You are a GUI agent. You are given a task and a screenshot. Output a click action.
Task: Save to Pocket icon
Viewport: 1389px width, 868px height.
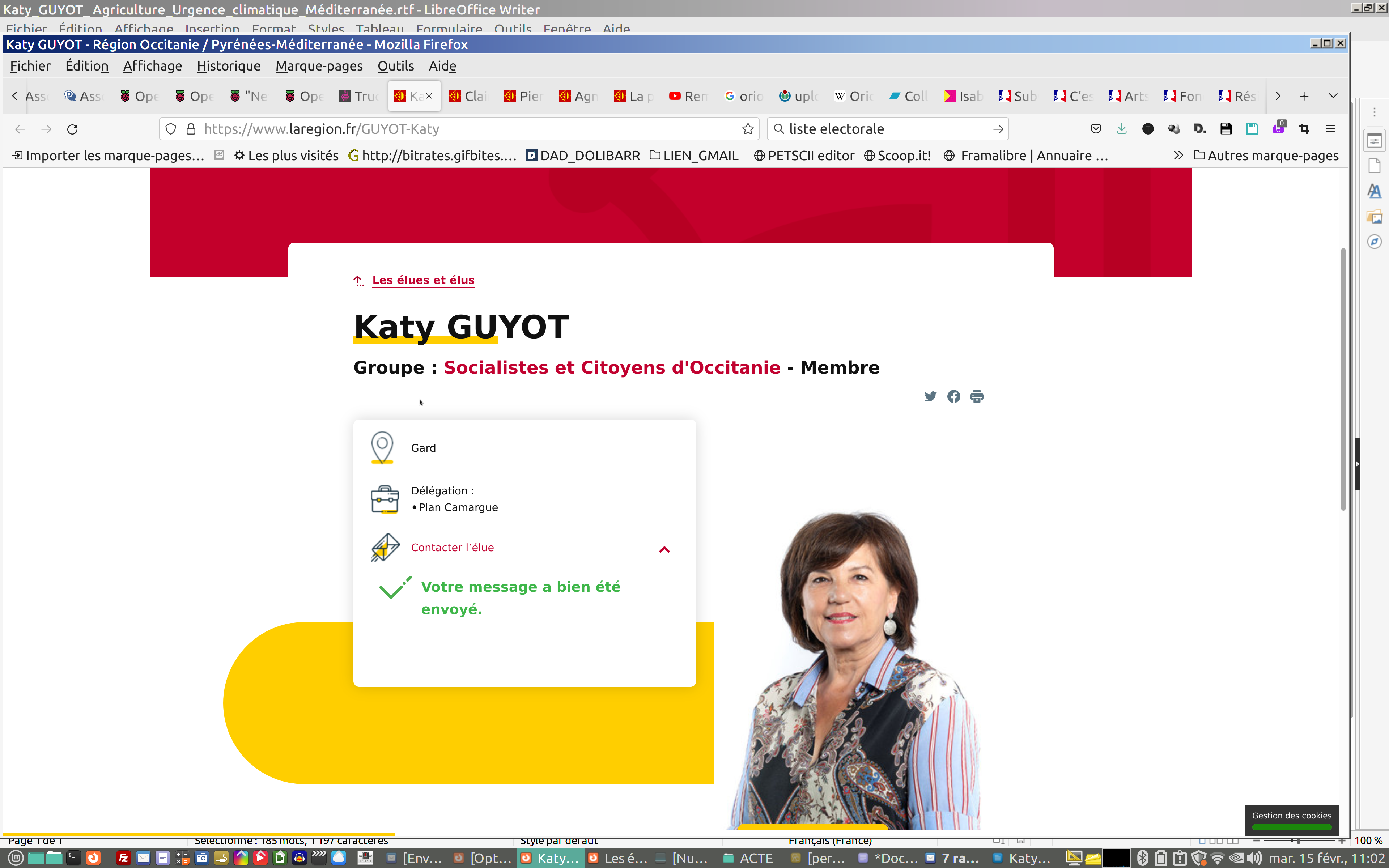point(1096,129)
